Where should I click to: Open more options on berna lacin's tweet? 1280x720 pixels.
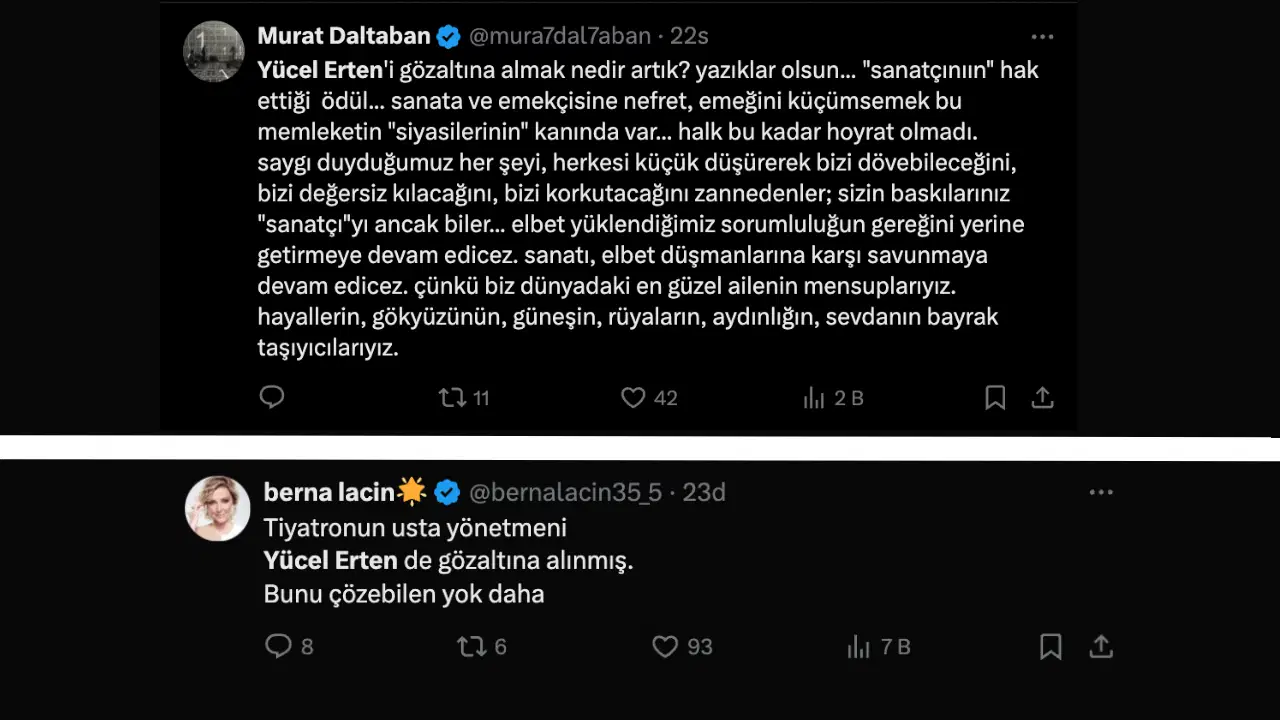(x=1101, y=492)
